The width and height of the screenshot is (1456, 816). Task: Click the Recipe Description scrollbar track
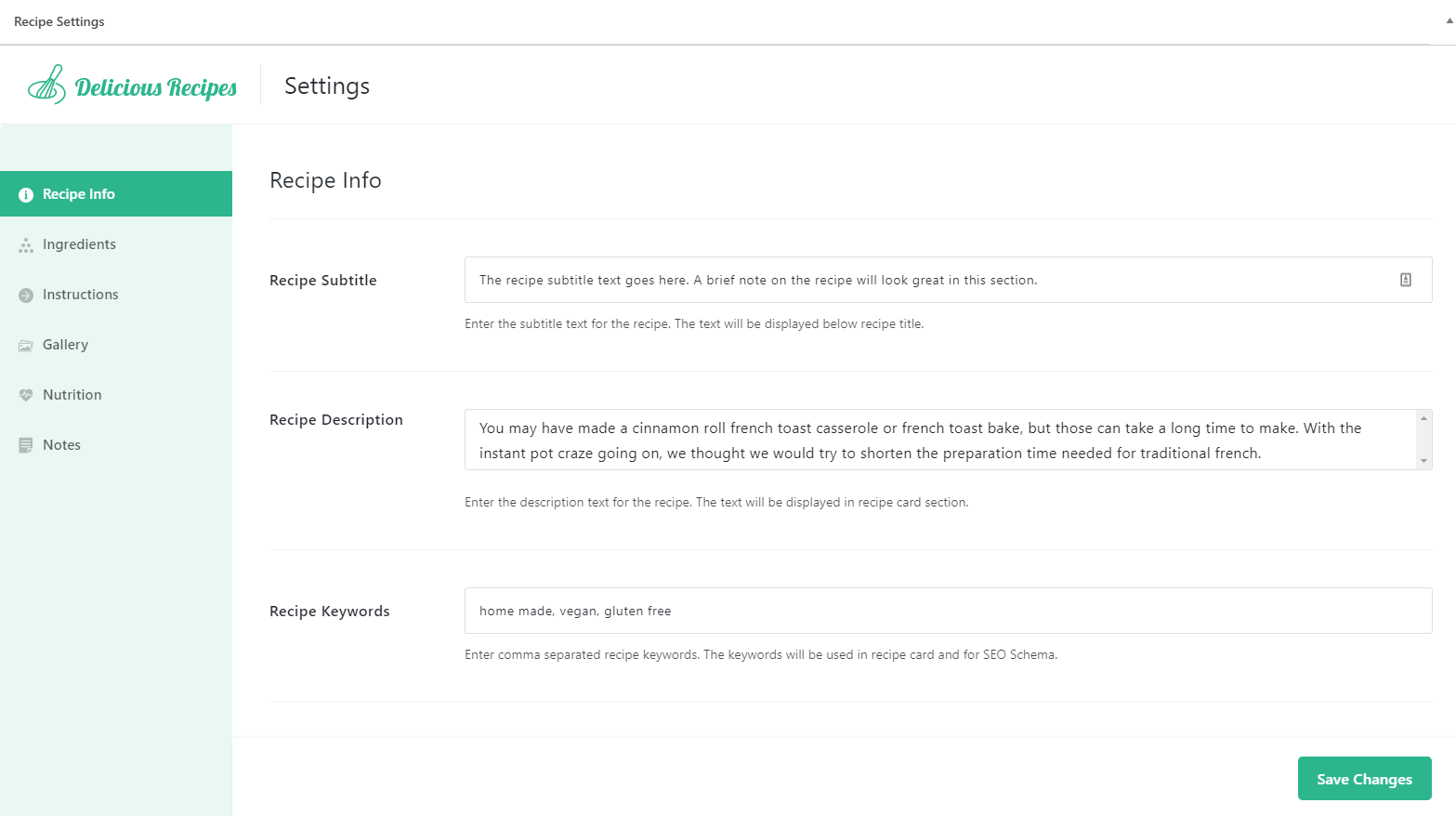pos(1423,440)
